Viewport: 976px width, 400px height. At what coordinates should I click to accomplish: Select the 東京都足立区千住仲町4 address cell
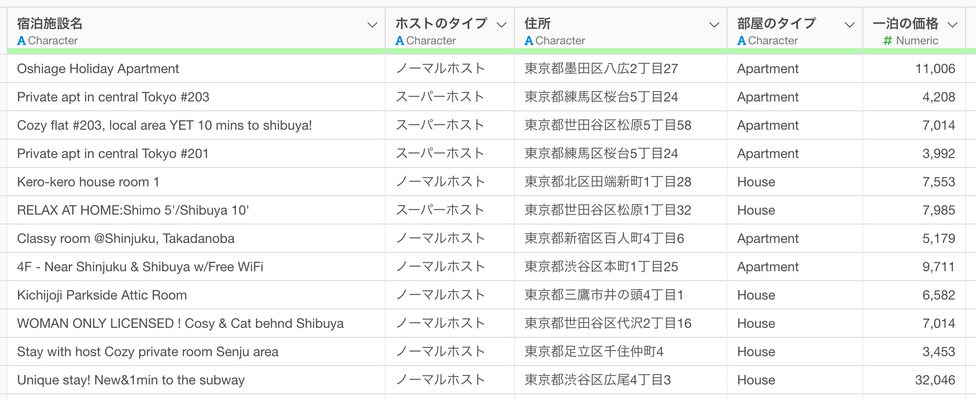click(x=594, y=352)
